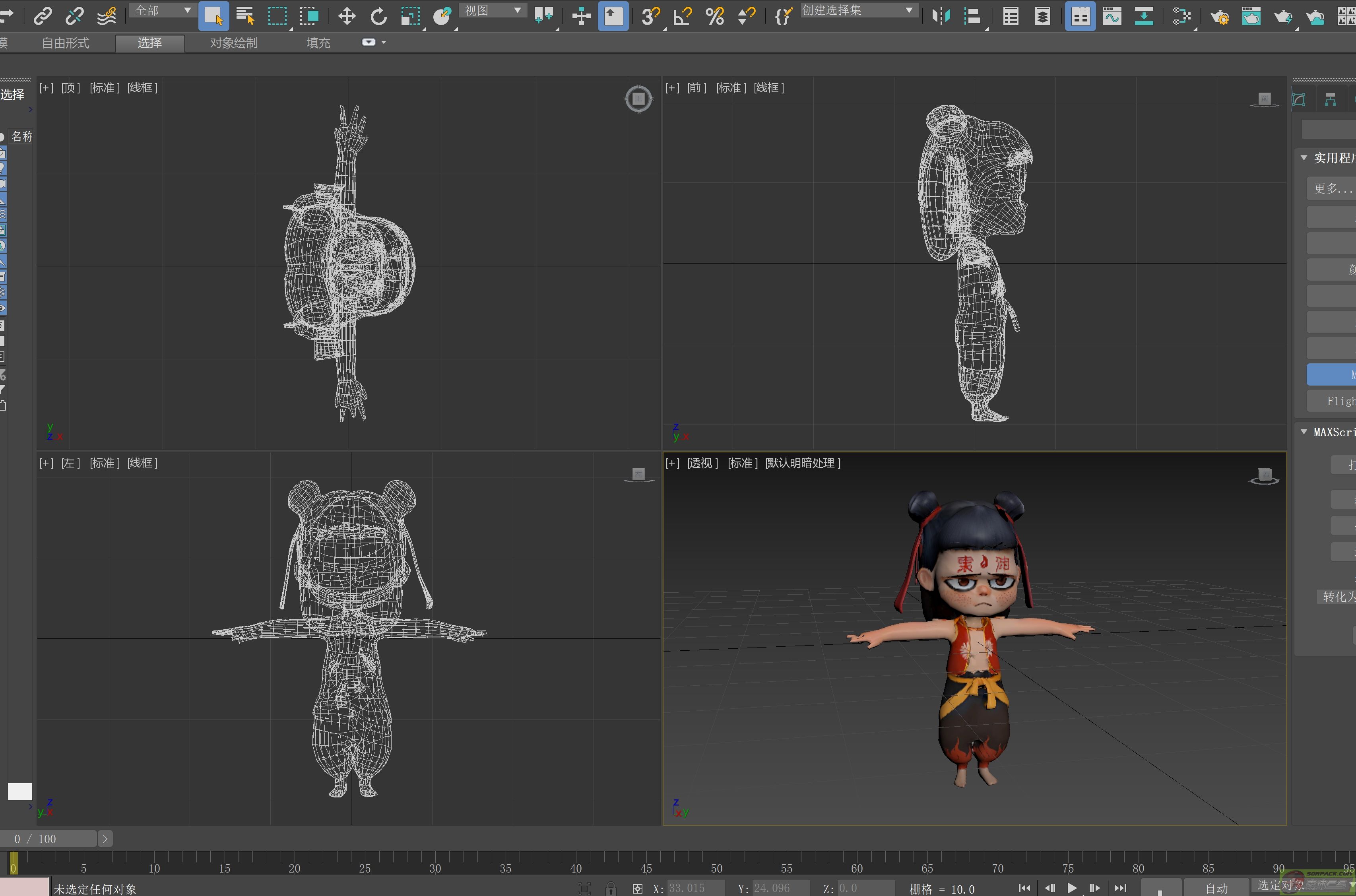The width and height of the screenshot is (1356, 896).
Task: Activate the Rotate tool
Action: point(378,16)
